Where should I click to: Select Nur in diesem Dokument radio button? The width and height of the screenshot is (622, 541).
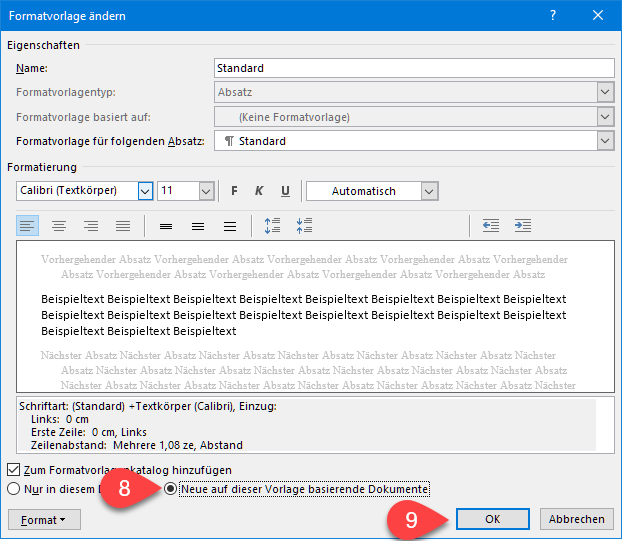pyautogui.click(x=13, y=489)
